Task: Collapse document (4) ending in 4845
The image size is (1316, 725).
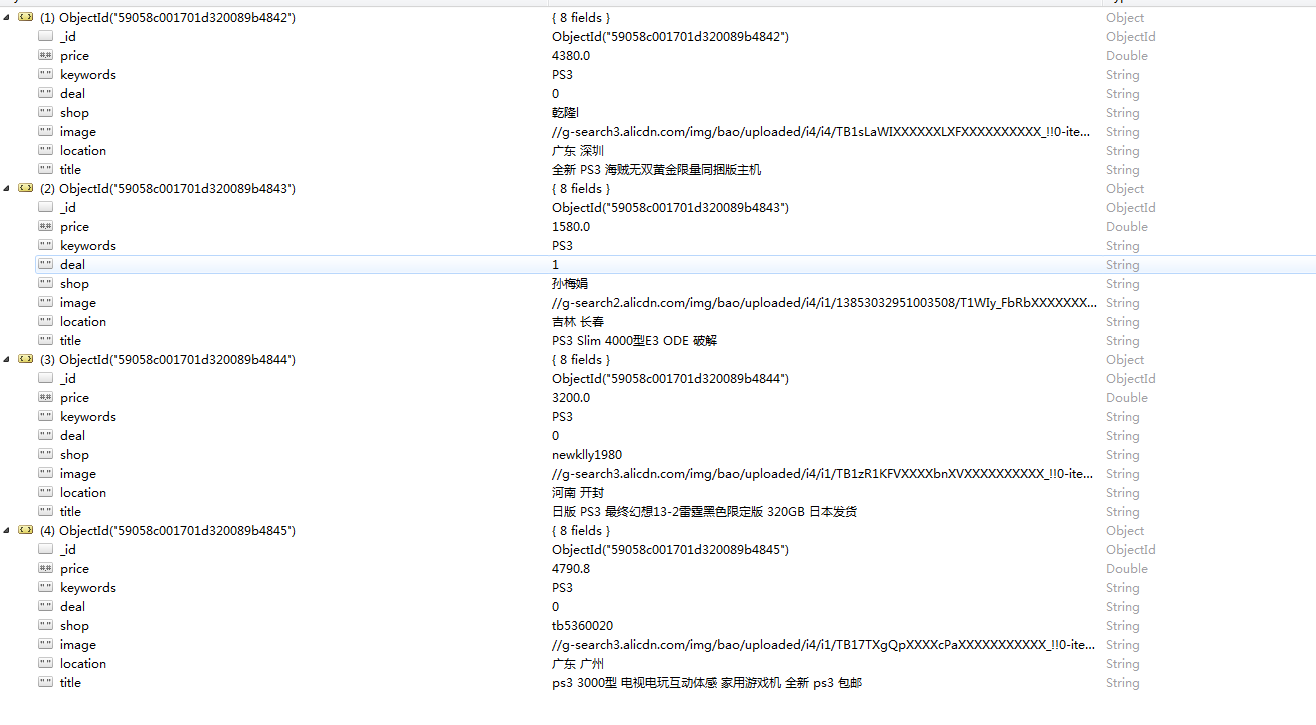Action: click(7, 531)
